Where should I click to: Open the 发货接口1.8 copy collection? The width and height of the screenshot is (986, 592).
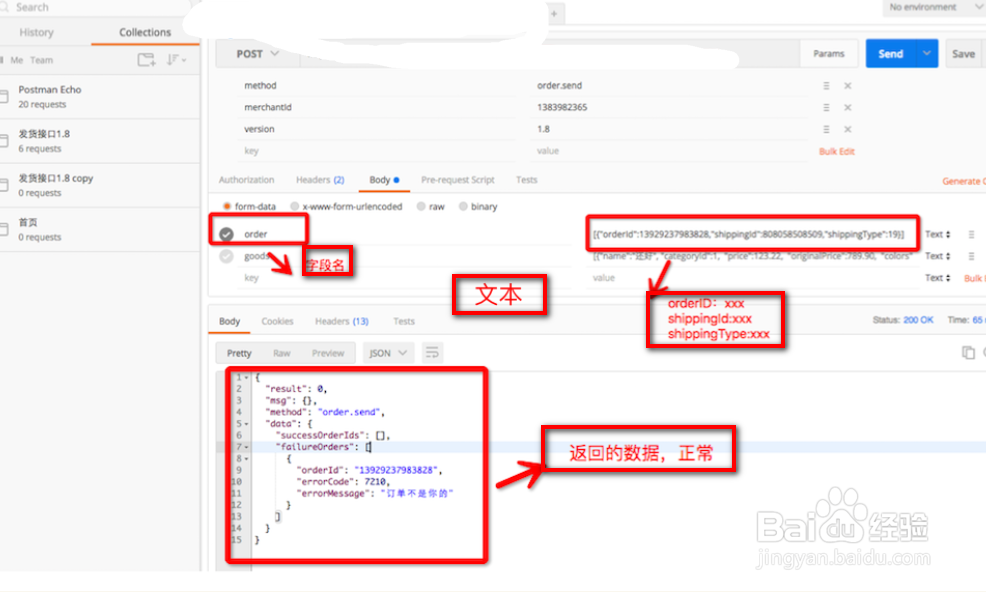tap(100, 185)
